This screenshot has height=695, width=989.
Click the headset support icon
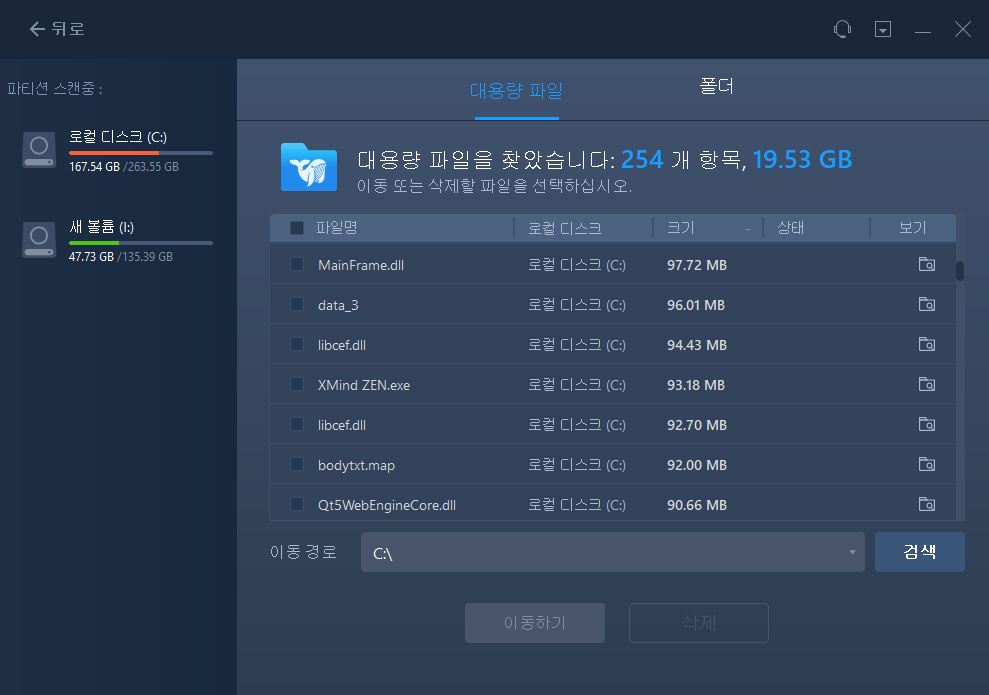(x=842, y=29)
